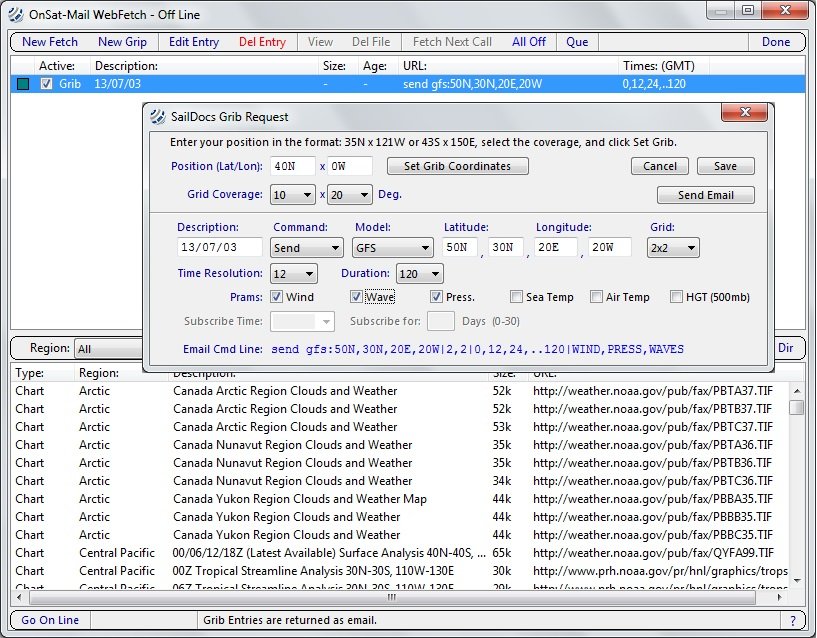The width and height of the screenshot is (817, 638).
Task: Click Done in the top toolbar
Action: tap(776, 42)
